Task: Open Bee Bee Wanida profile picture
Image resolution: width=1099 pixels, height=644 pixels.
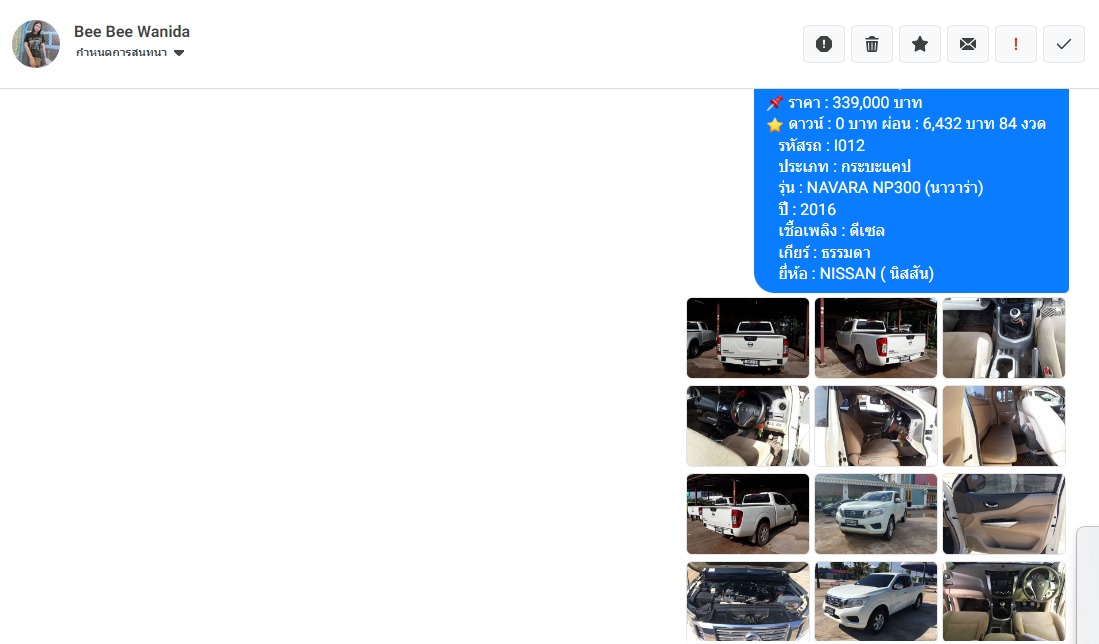Action: (36, 43)
